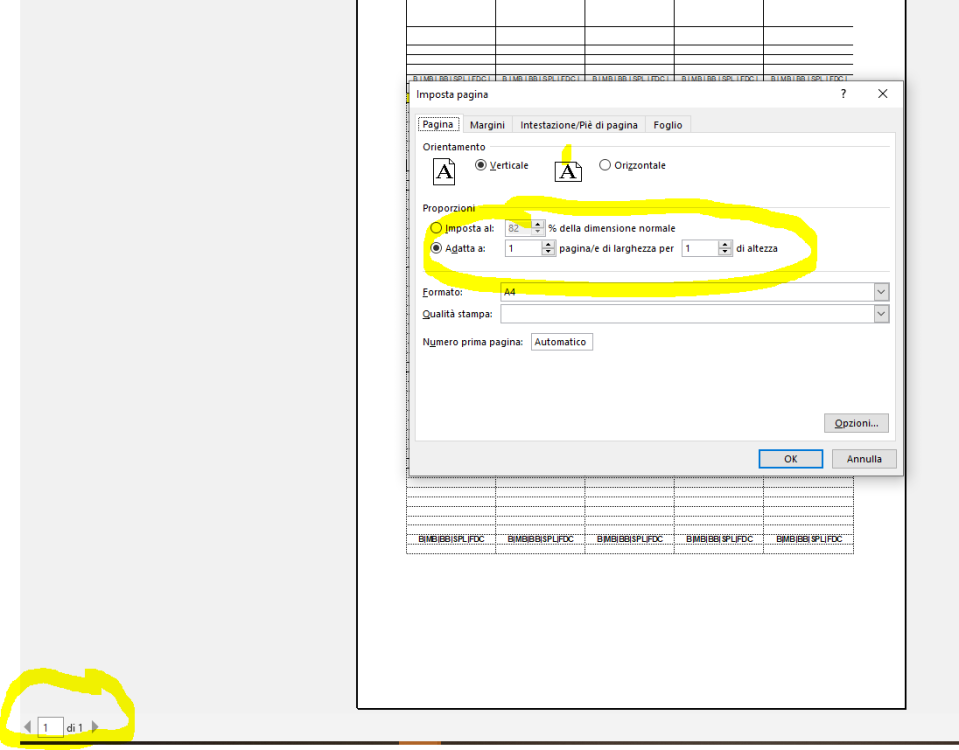Image resolution: width=959 pixels, height=750 pixels.
Task: Decrease pages tall spinner down arrow
Action: (725, 252)
